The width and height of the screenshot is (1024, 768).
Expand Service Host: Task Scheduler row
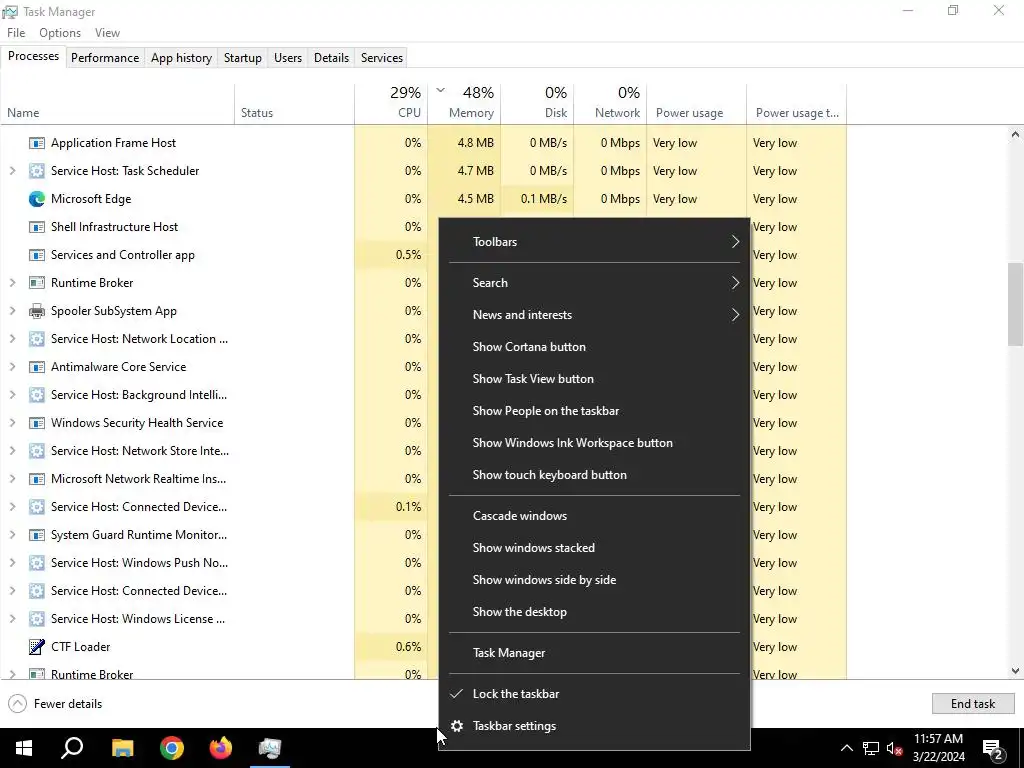12,171
